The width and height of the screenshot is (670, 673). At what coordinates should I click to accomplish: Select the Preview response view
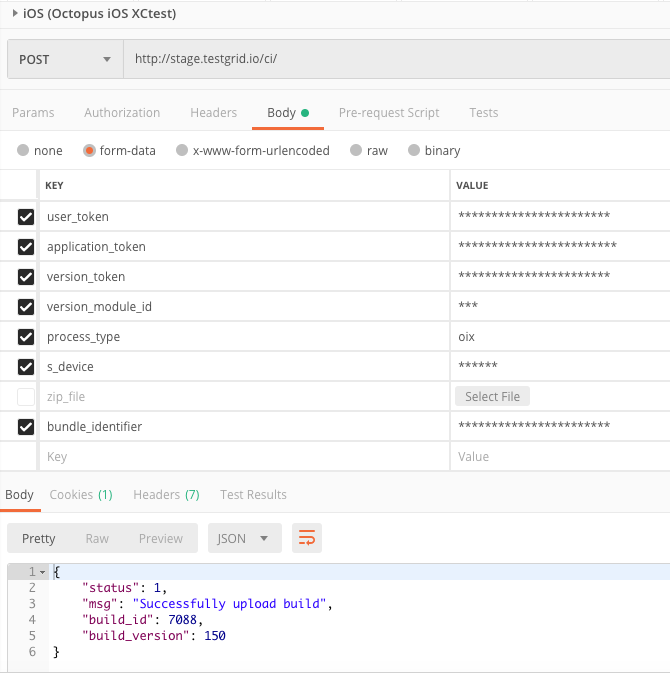161,538
